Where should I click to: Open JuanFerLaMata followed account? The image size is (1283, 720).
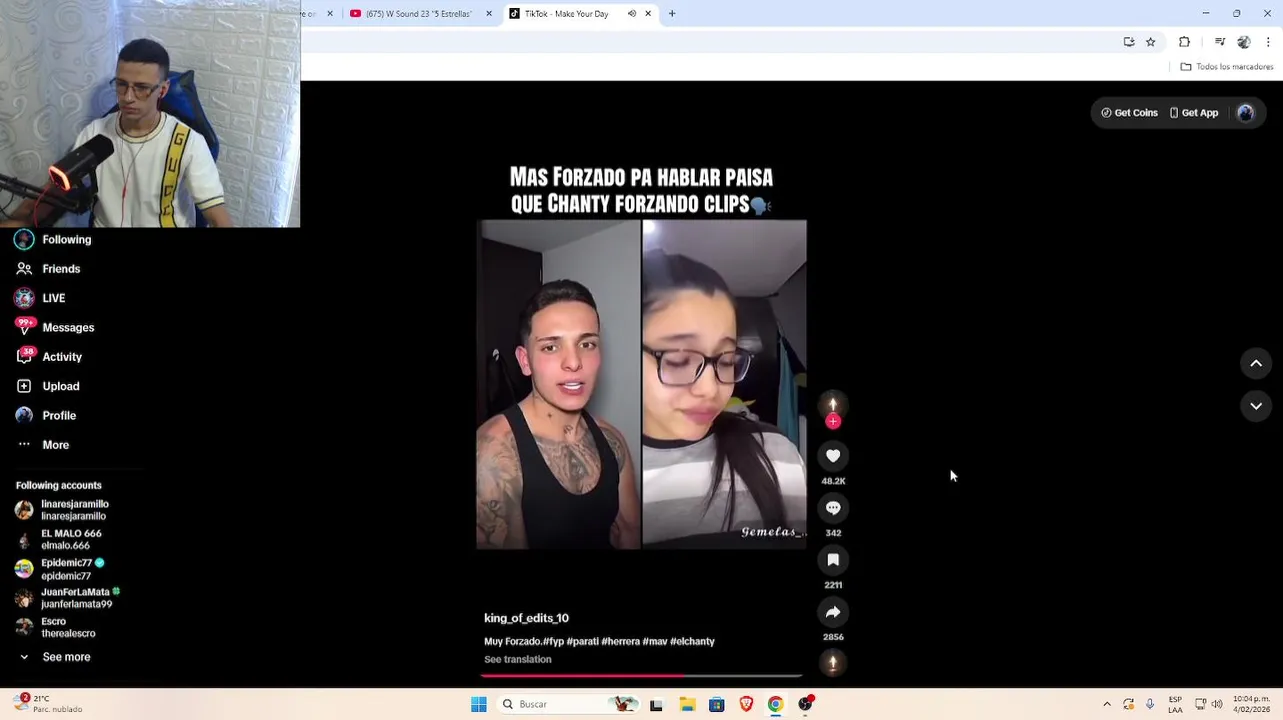pyautogui.click(x=68, y=598)
